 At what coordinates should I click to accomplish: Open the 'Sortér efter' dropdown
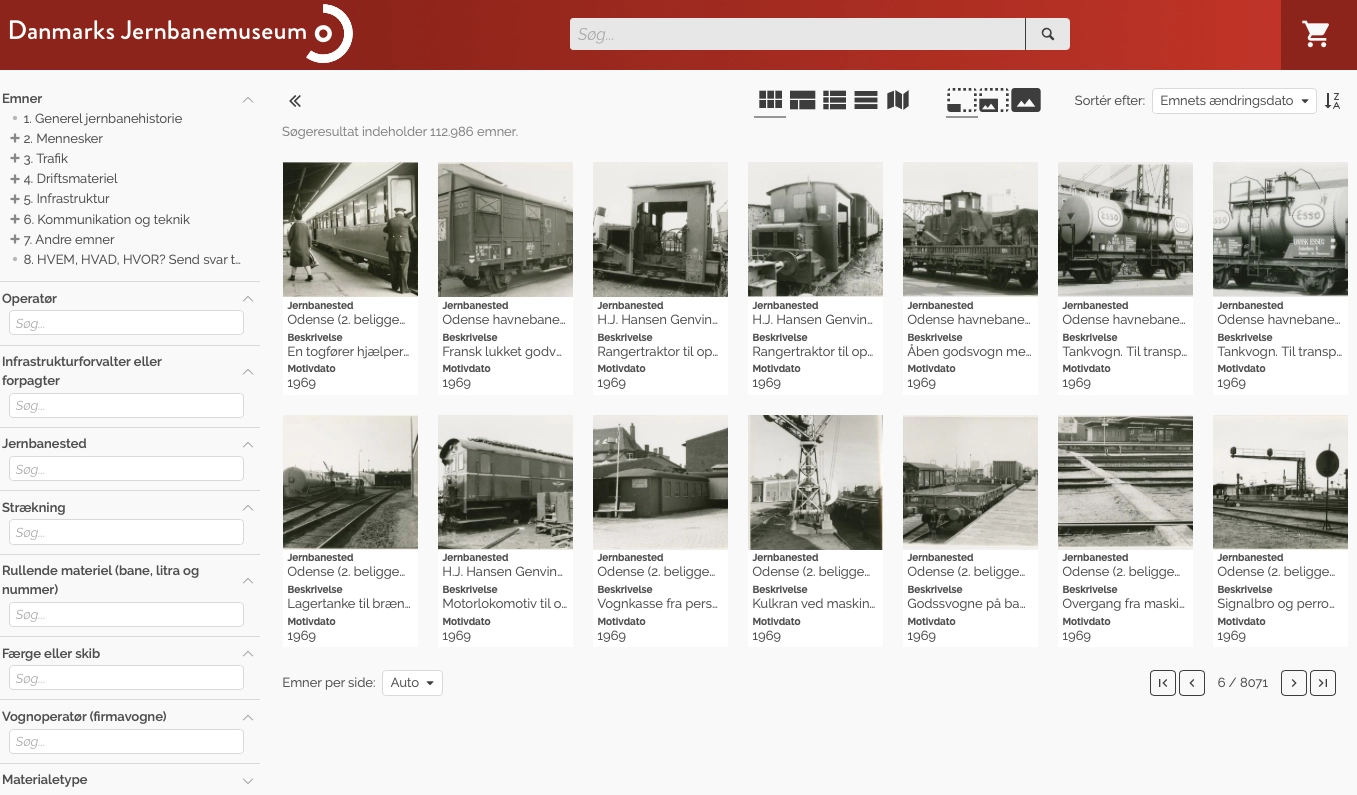pyautogui.click(x=1234, y=101)
